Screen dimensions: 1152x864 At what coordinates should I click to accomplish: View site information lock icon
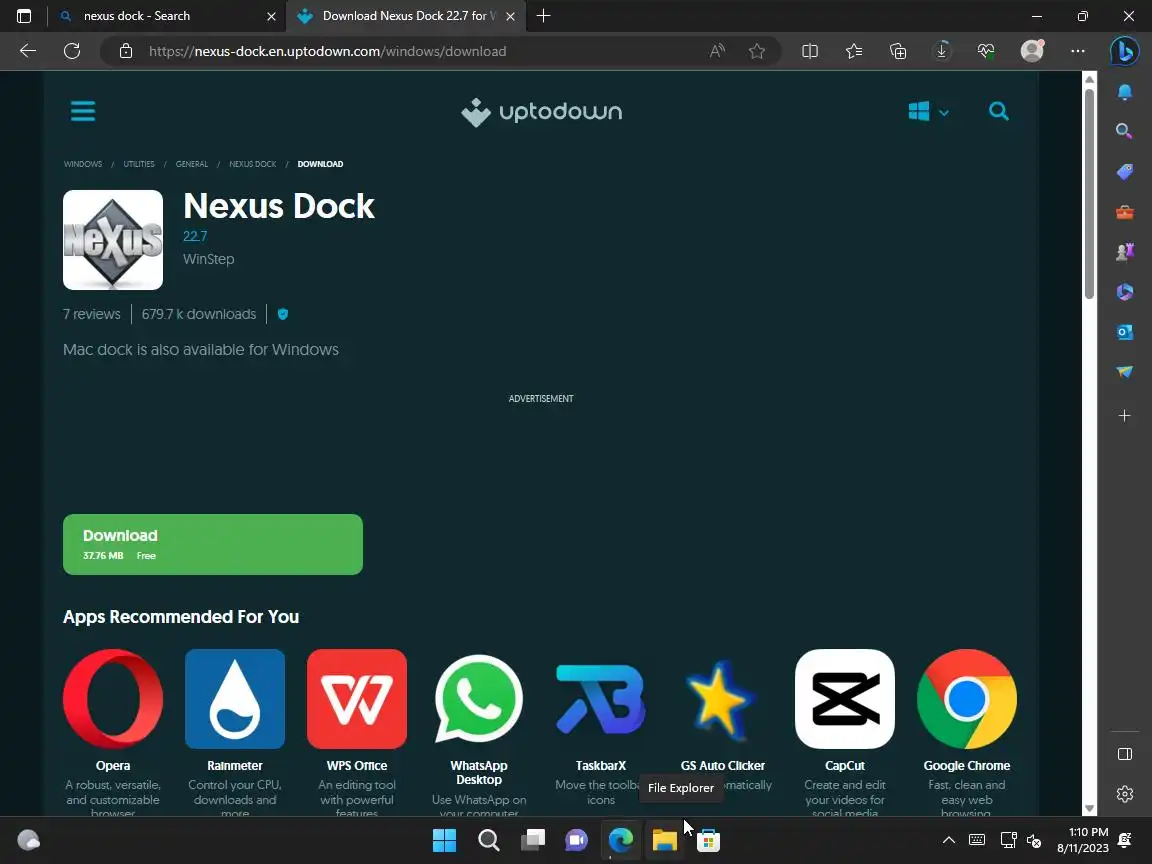[126, 51]
